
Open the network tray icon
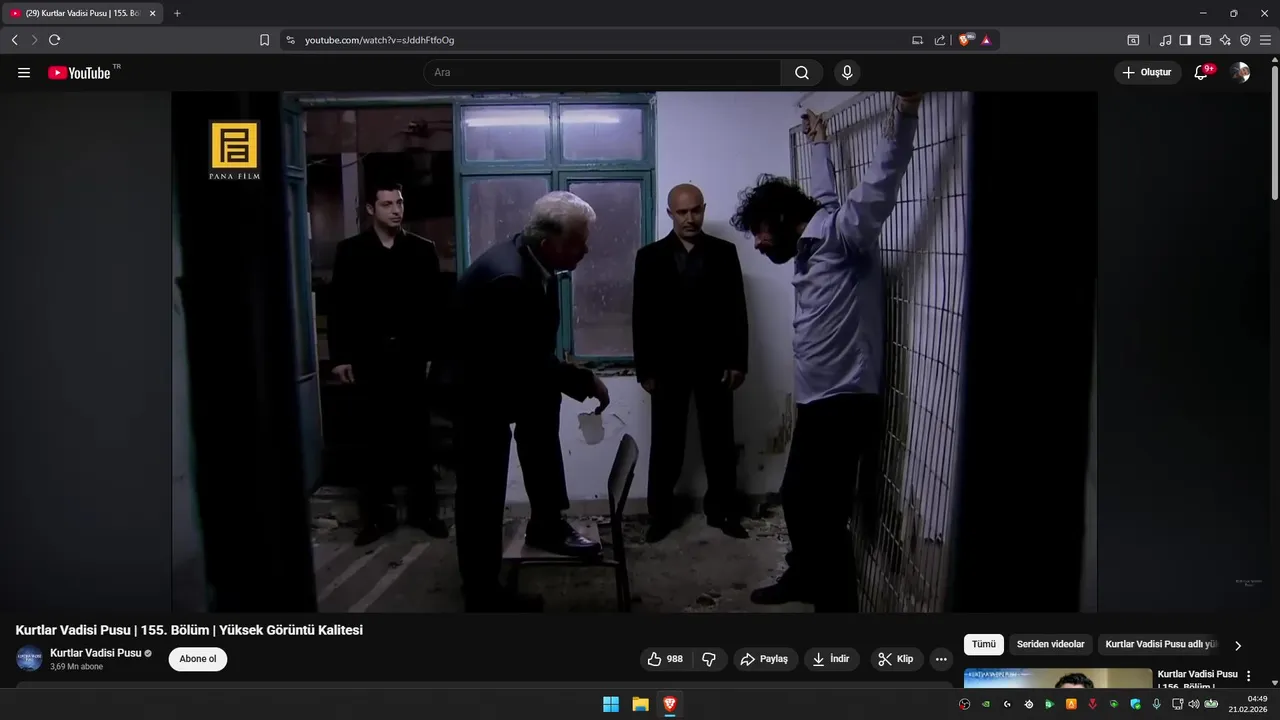(1178, 704)
